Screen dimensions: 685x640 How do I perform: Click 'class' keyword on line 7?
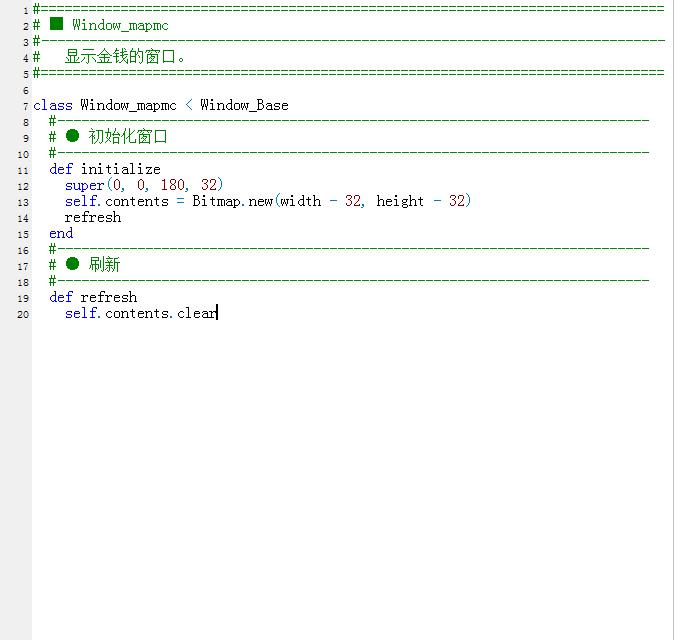point(53,105)
